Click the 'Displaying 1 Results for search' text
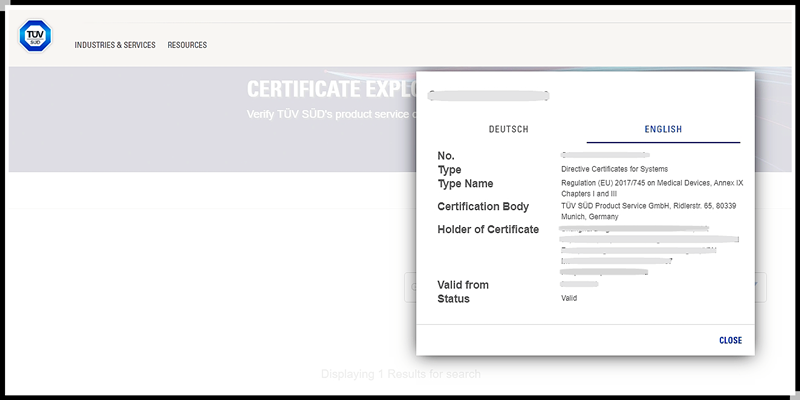 coord(401,374)
